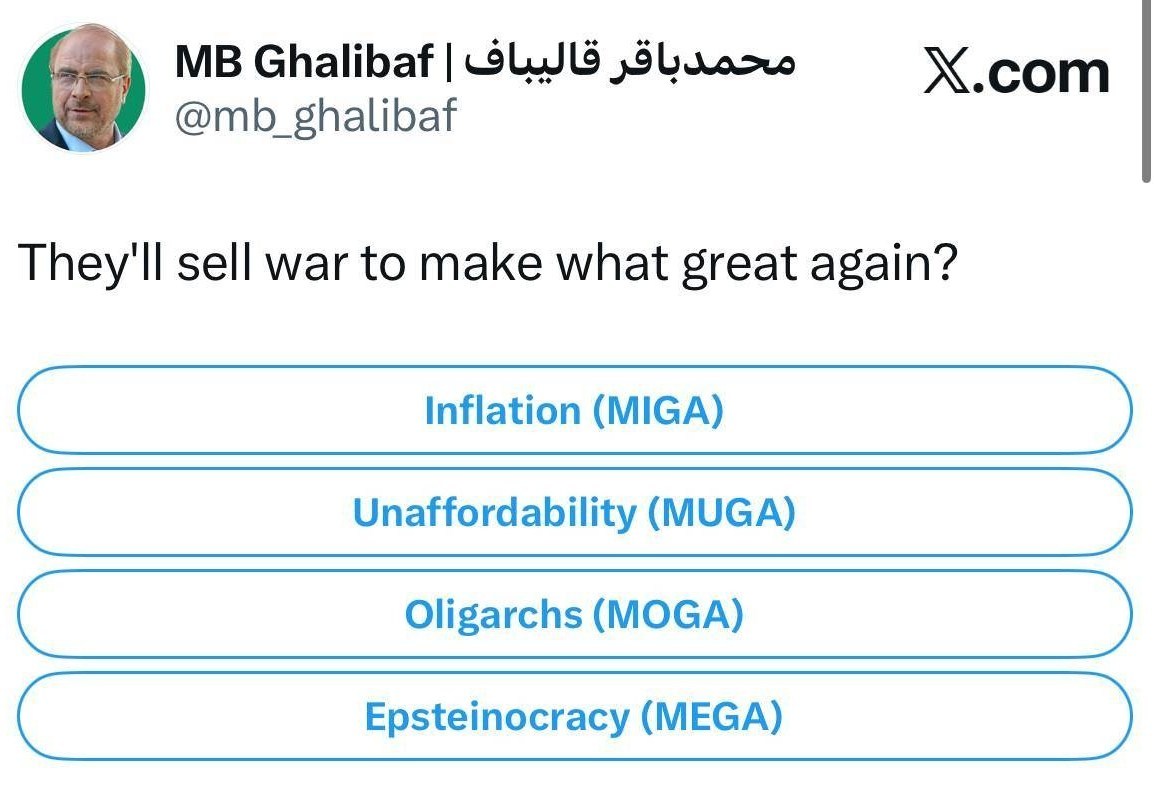The height and width of the screenshot is (785, 1154).
Task: Click the '.com' text of the logo
Action: pyautogui.click(x=1044, y=72)
